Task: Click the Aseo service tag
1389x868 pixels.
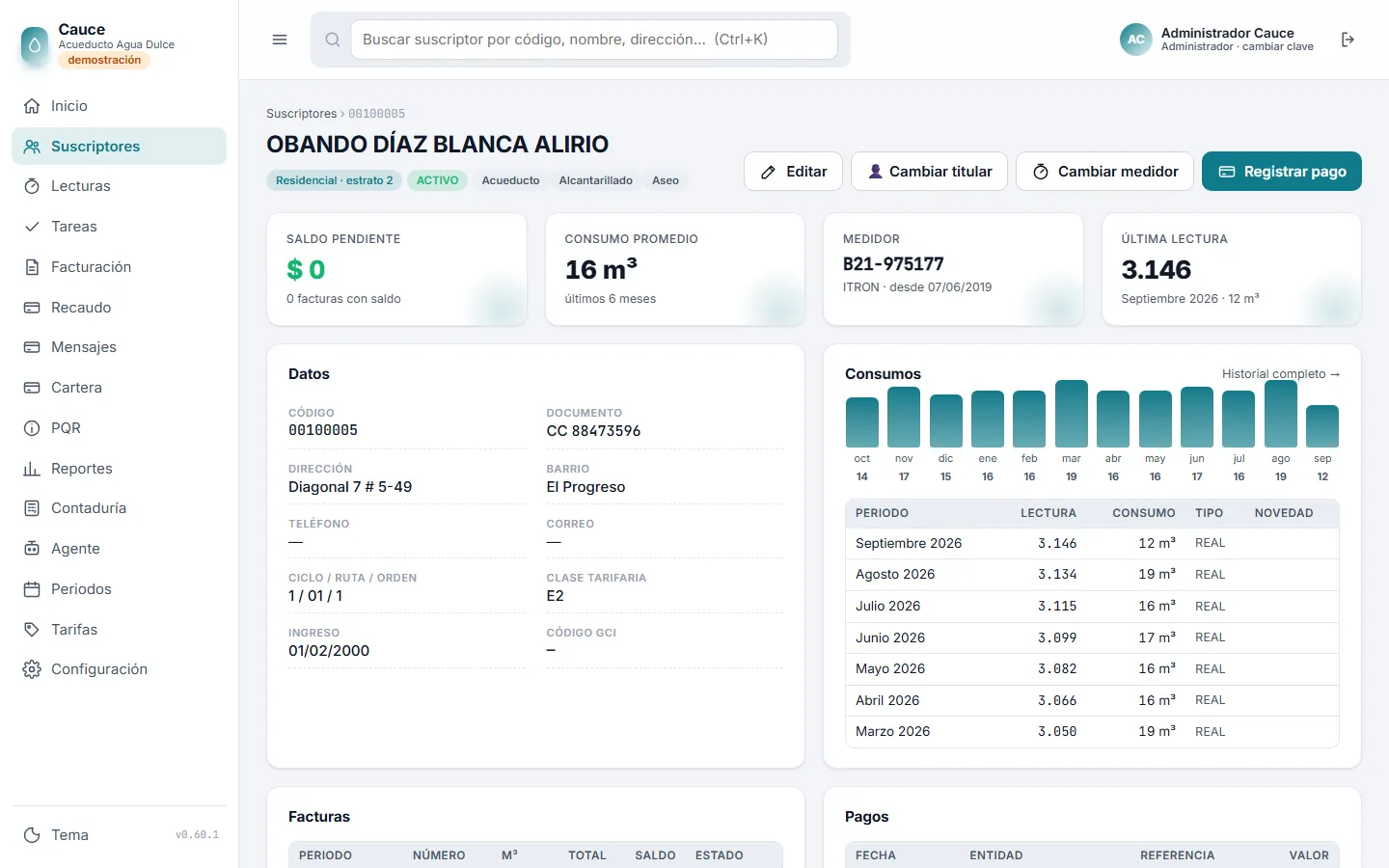Action: point(666,180)
